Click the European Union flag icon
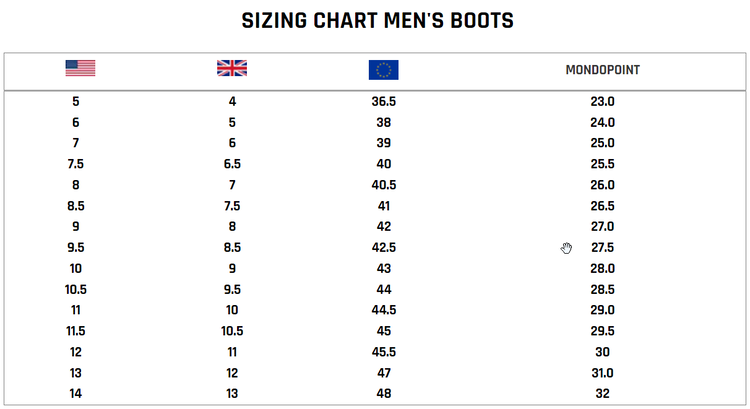 [383, 69]
